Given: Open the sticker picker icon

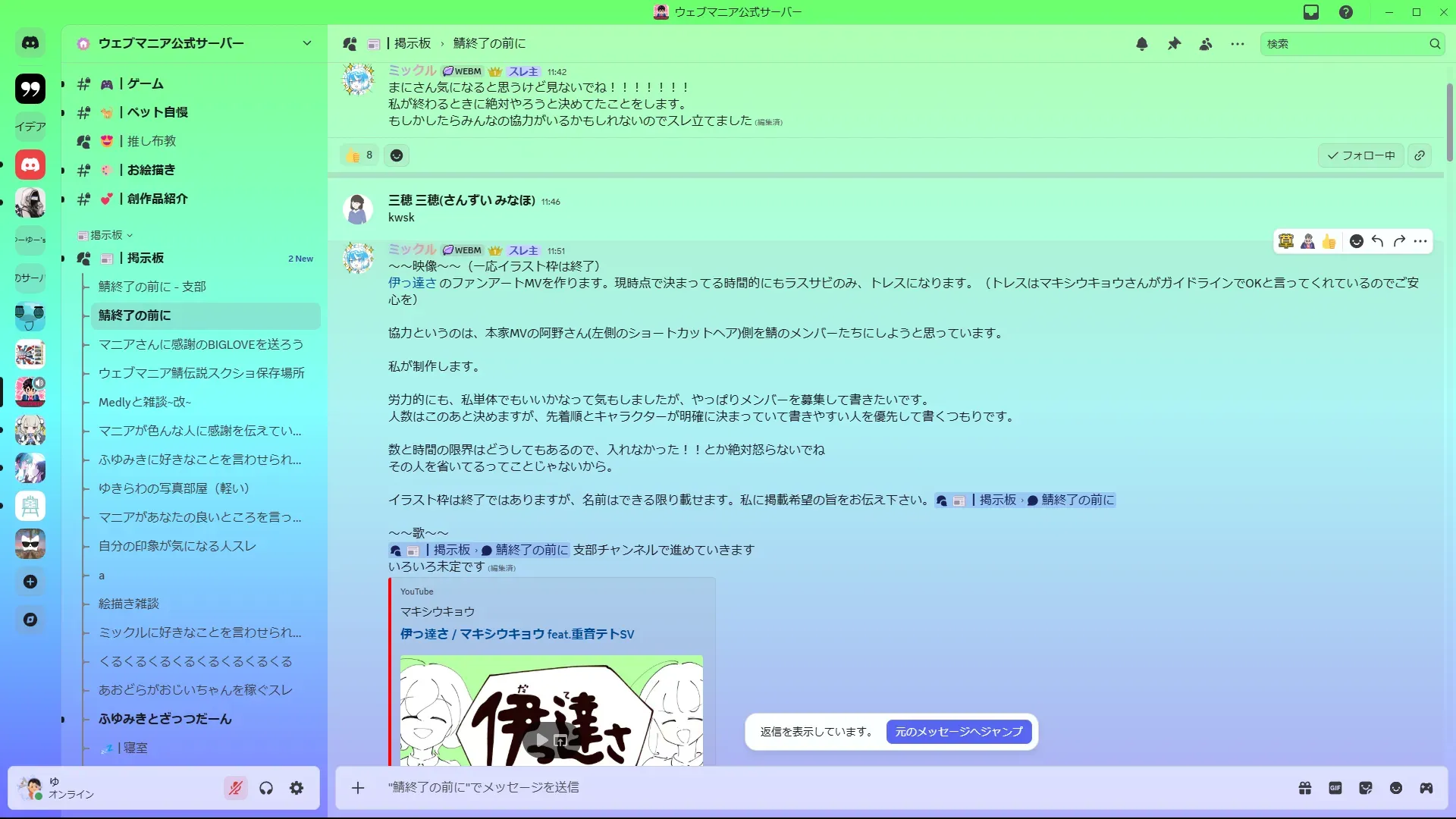Looking at the screenshot, I should click(1366, 788).
